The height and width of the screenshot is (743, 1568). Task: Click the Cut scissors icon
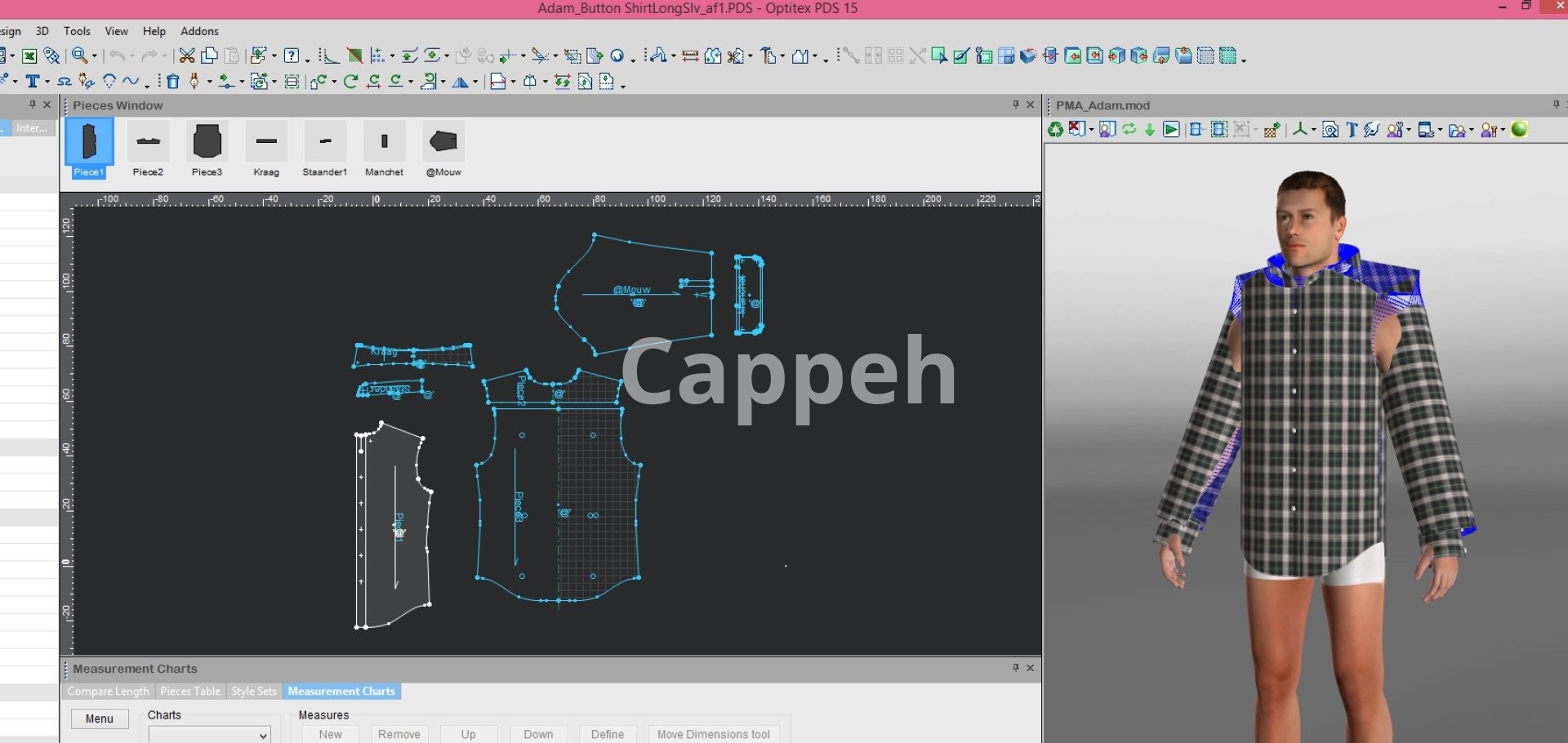(187, 56)
